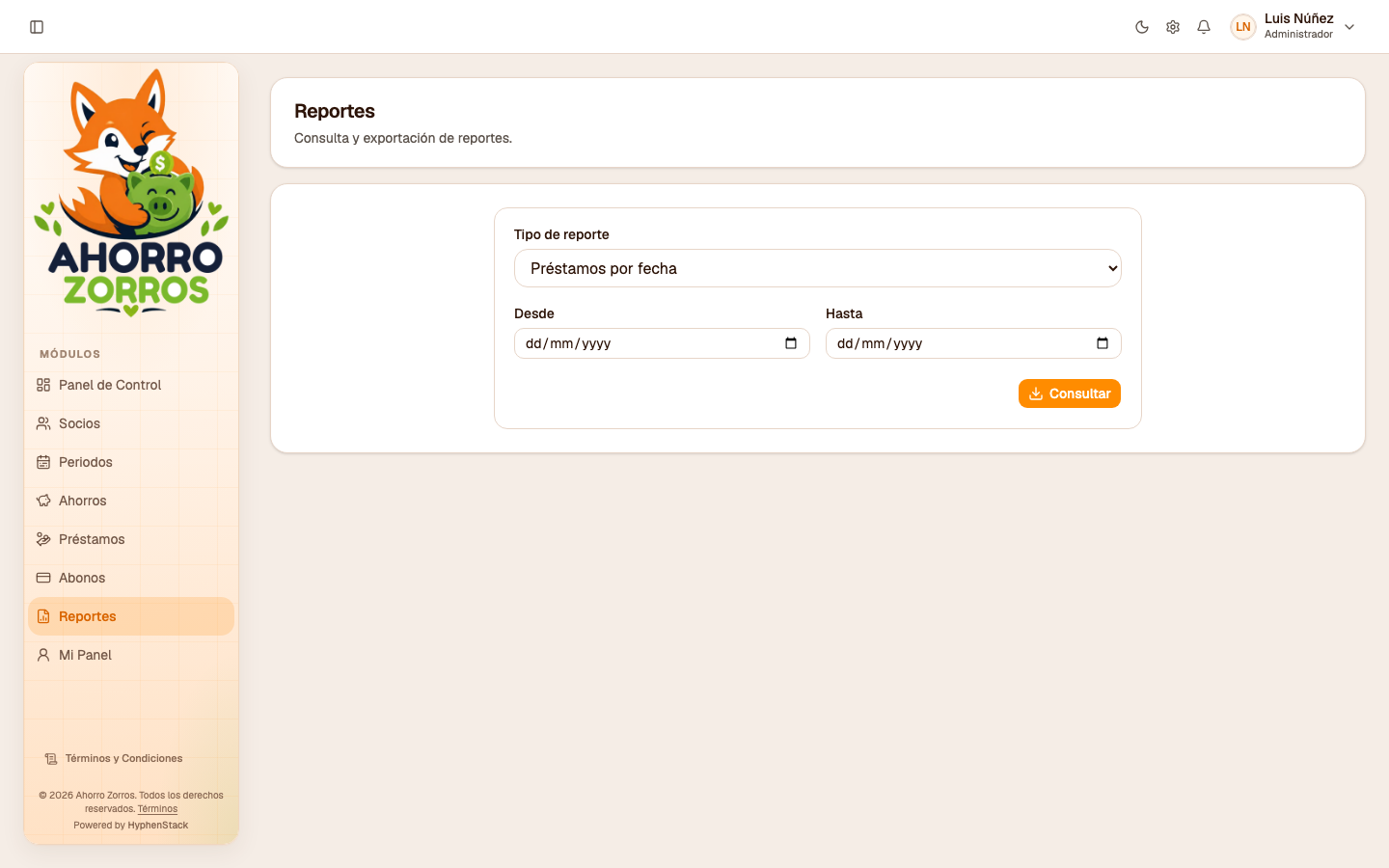Expand the Luis Núñez account menu chevron
Screen dimensions: 1389x868
(x=1349, y=27)
